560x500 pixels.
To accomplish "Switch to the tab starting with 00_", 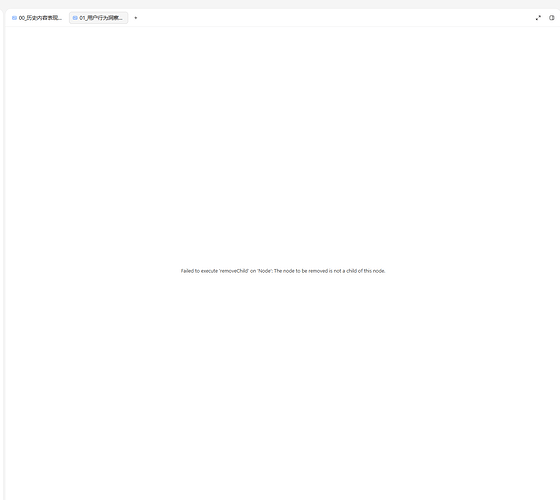I will click(37, 18).
